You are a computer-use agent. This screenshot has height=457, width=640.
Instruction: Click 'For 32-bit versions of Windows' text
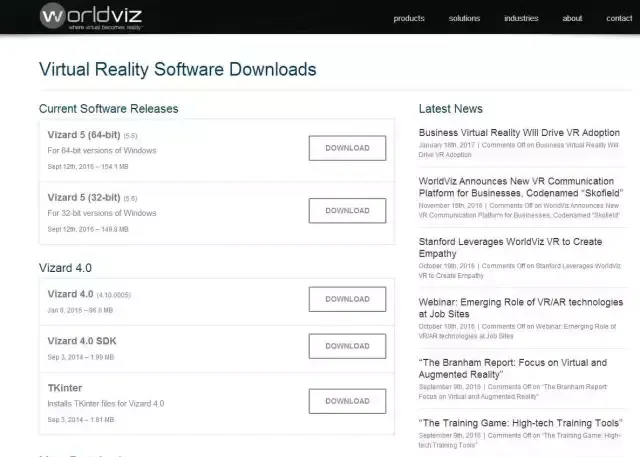102,213
